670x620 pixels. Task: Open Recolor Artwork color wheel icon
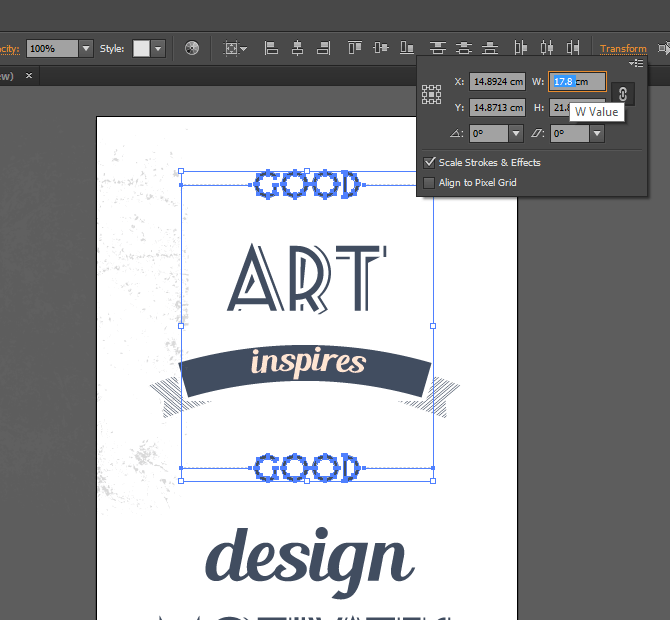point(192,48)
